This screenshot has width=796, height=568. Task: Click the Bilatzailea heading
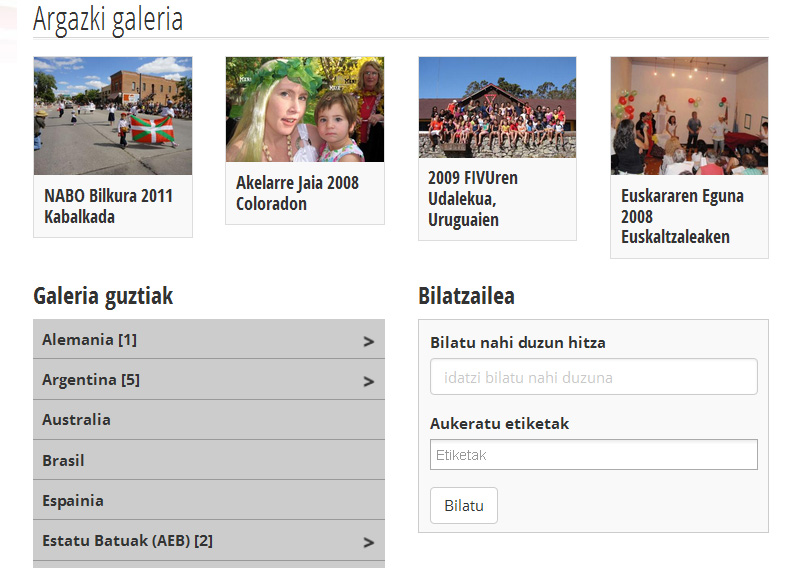[466, 296]
